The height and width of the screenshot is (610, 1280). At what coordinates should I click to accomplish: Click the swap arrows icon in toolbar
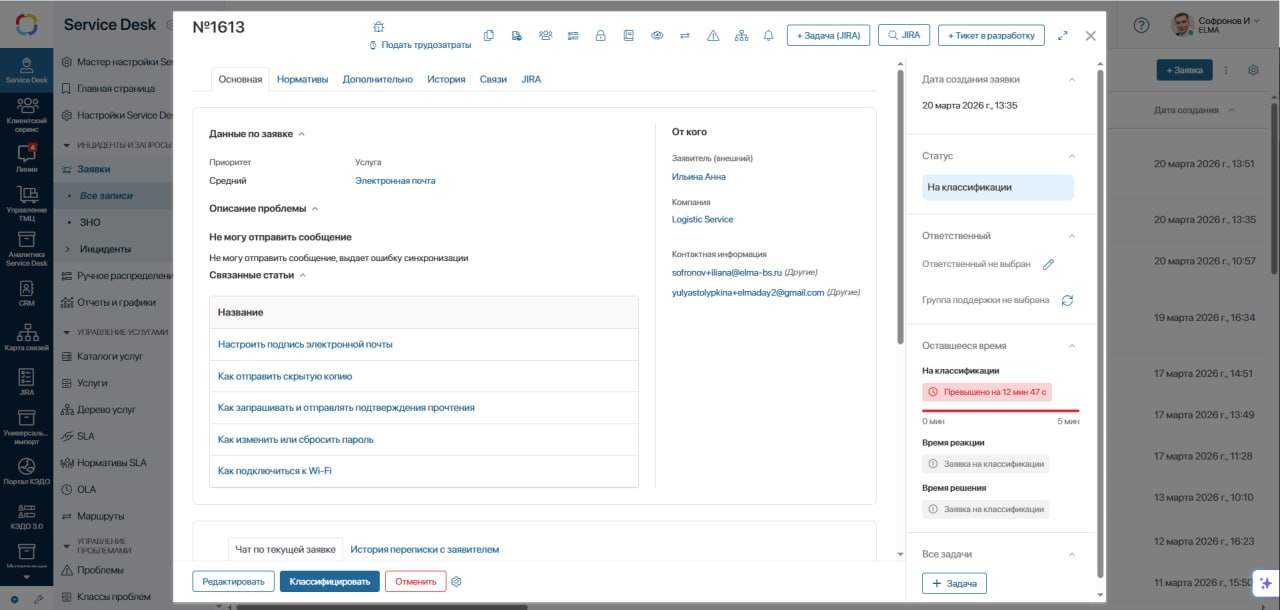coord(685,35)
